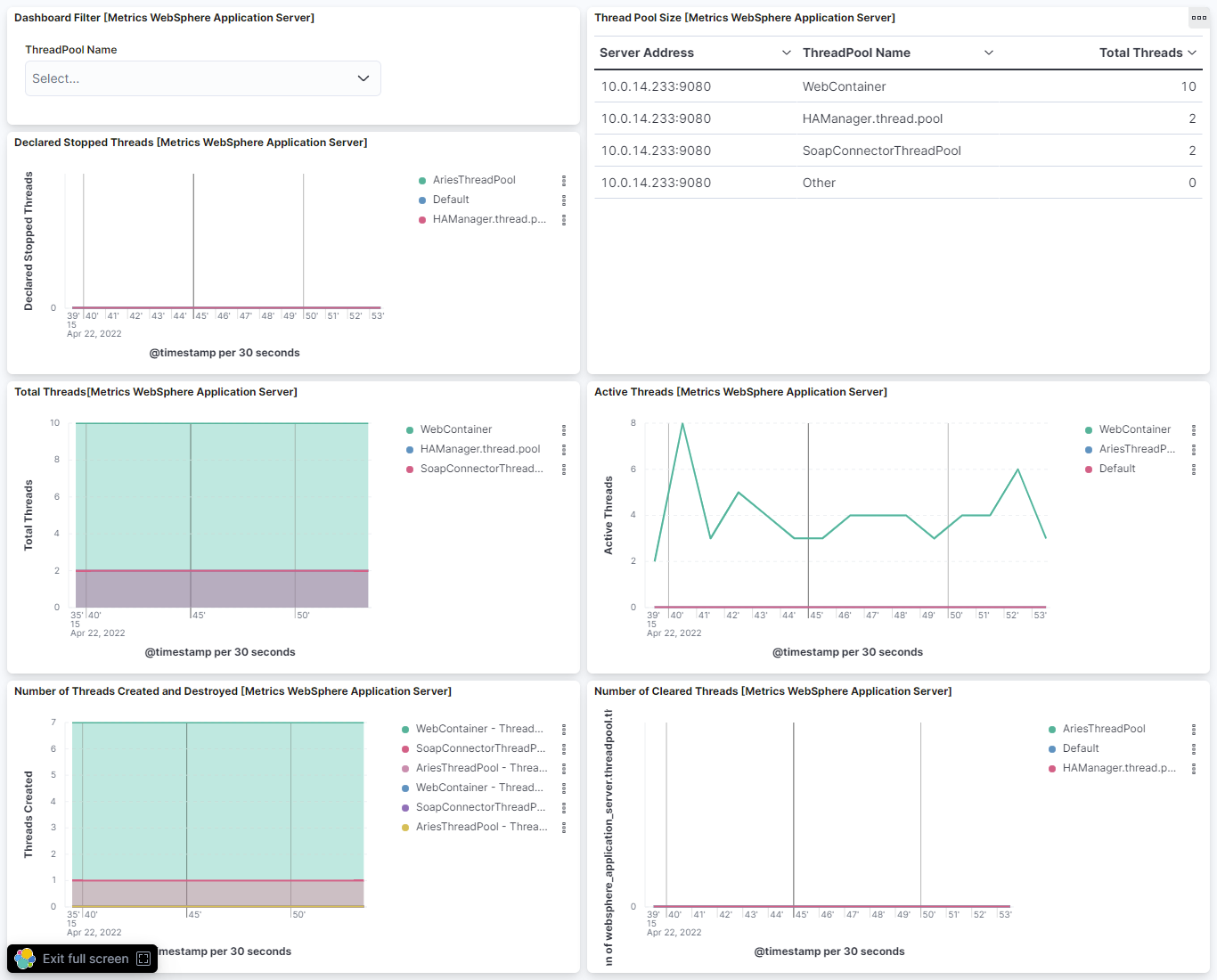Screen dimensions: 1217x980
Task: Click the Declared Stopped Threads panel title
Action: [x=191, y=143]
